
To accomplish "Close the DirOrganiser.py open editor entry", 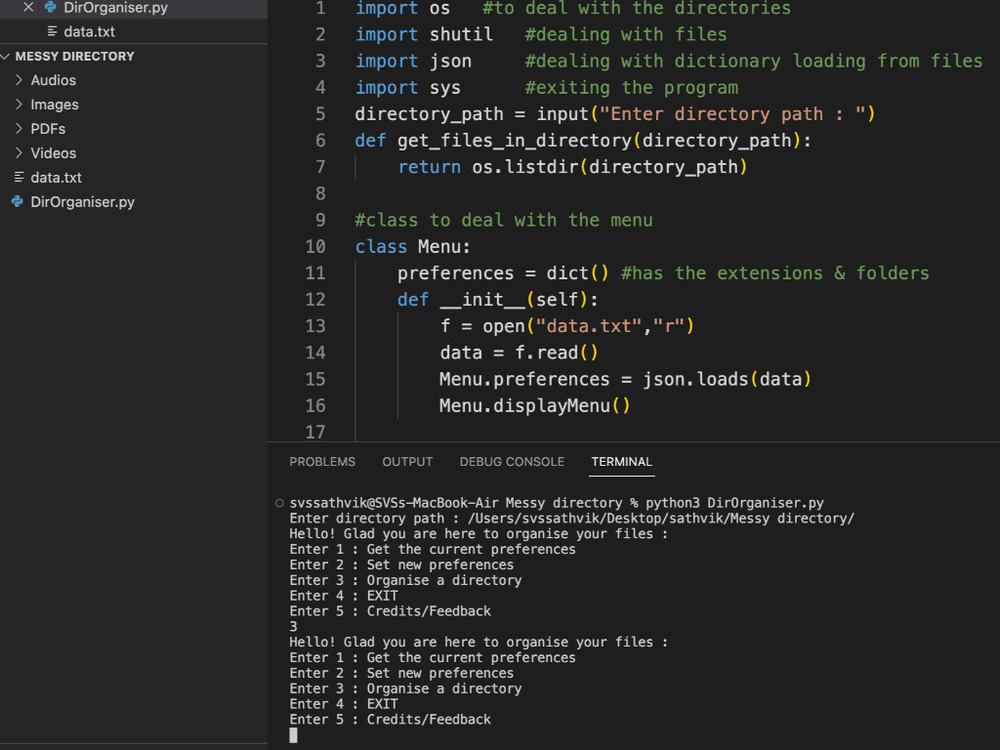I will pos(28,7).
